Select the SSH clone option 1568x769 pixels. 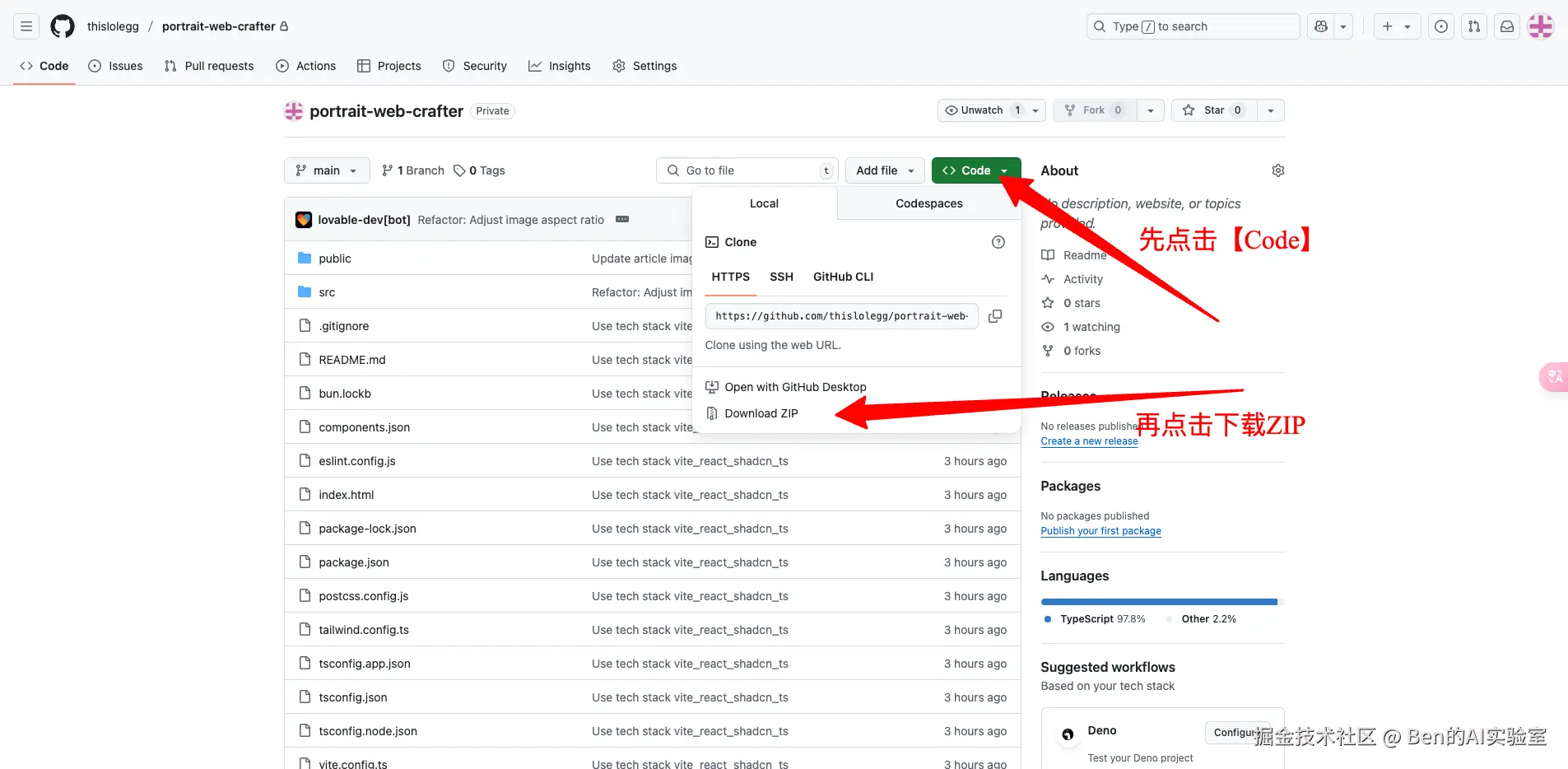(x=782, y=277)
